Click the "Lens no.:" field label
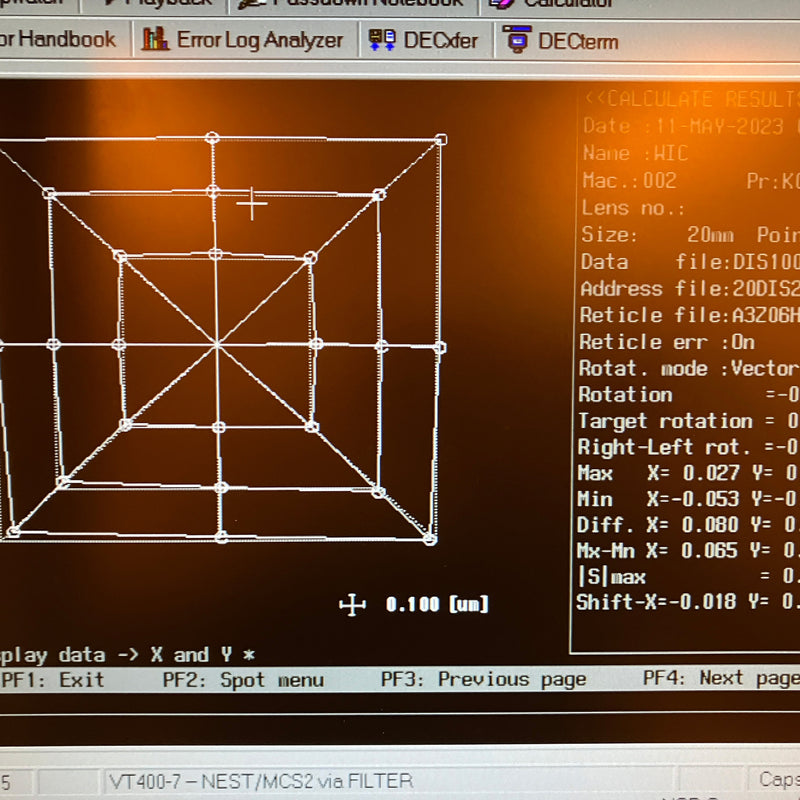The height and width of the screenshot is (800, 800). tap(633, 208)
